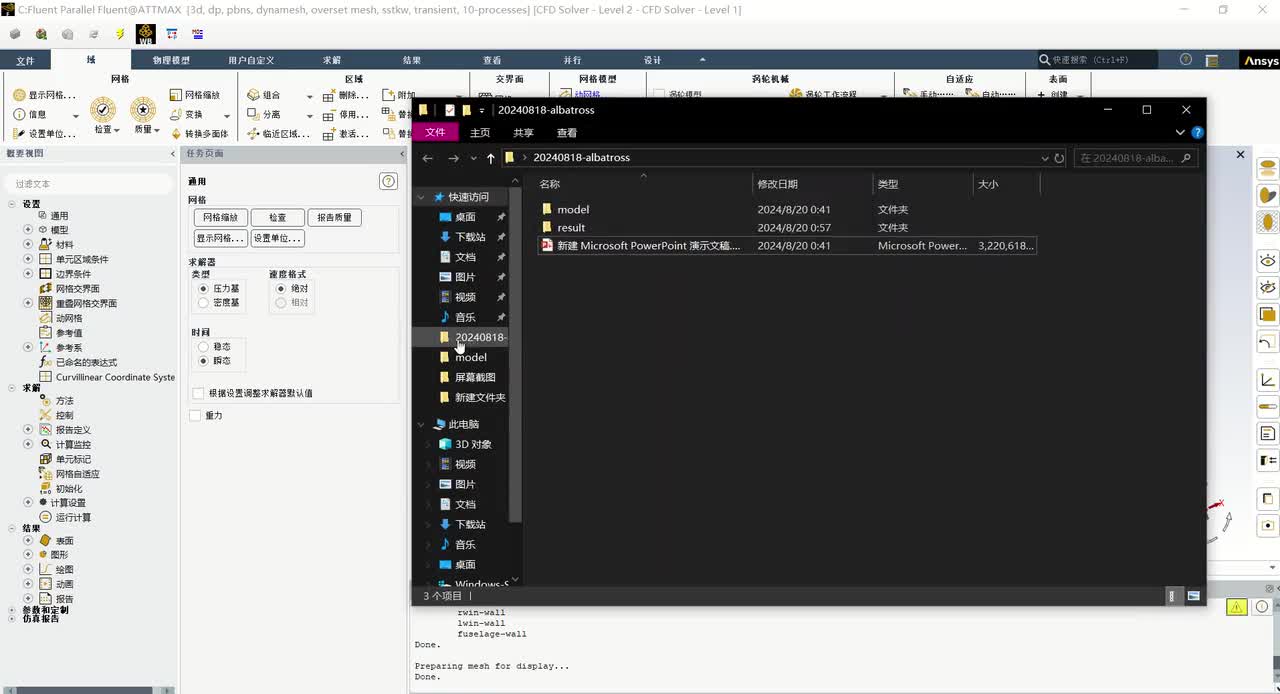
Task: Click PowerPoint file icon in Explorer list
Action: 547,245
